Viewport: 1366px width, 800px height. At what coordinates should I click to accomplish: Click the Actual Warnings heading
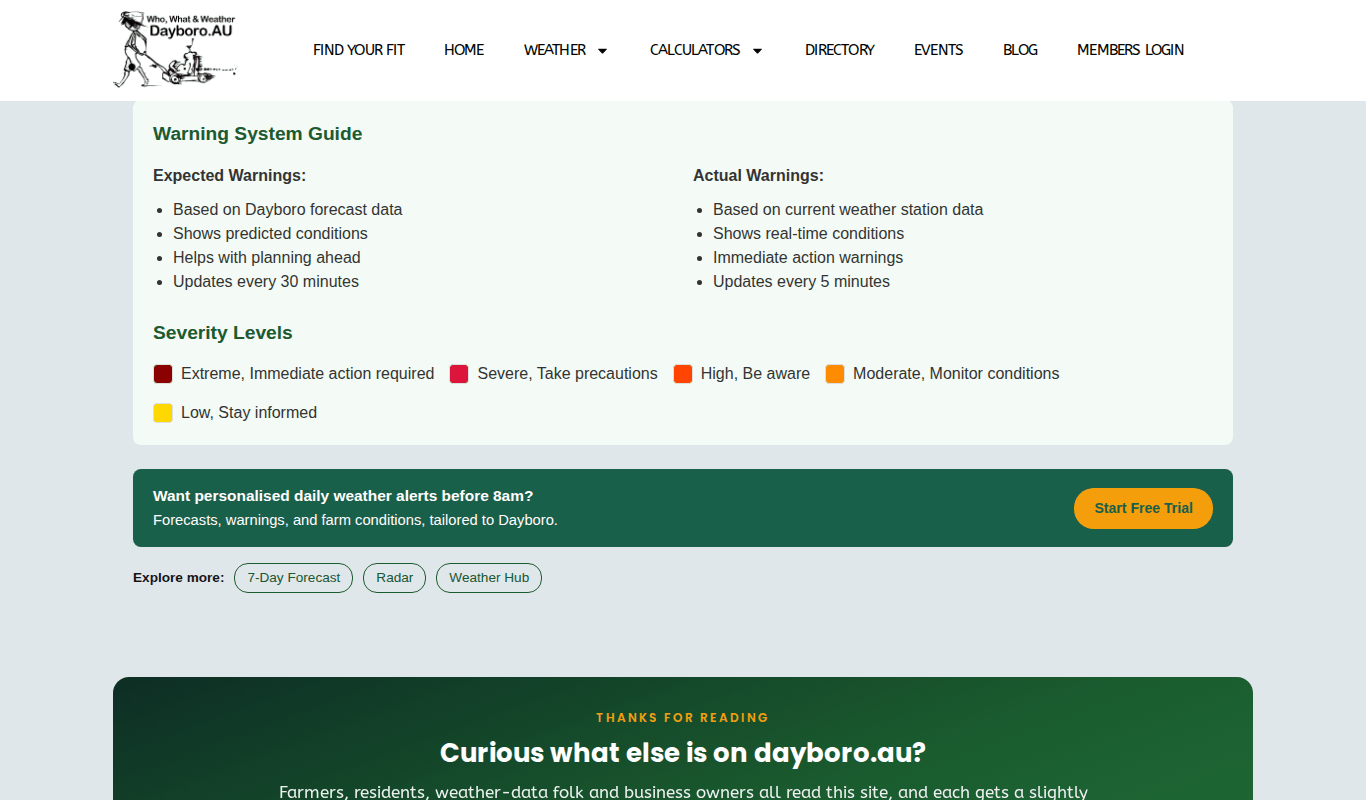pos(759,176)
